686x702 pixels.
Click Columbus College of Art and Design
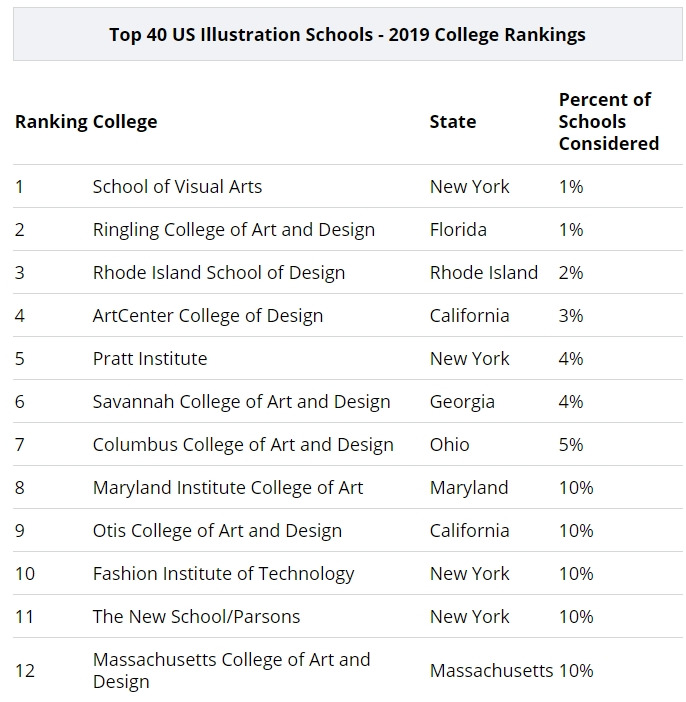[243, 445]
